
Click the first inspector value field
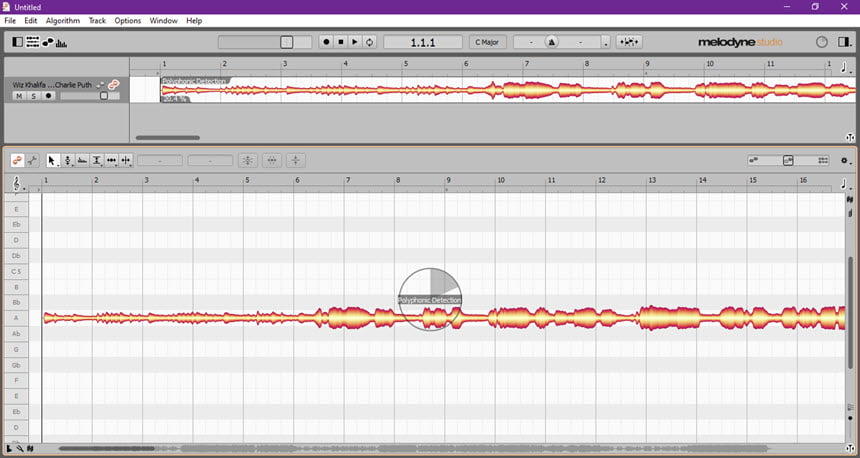click(x=160, y=161)
